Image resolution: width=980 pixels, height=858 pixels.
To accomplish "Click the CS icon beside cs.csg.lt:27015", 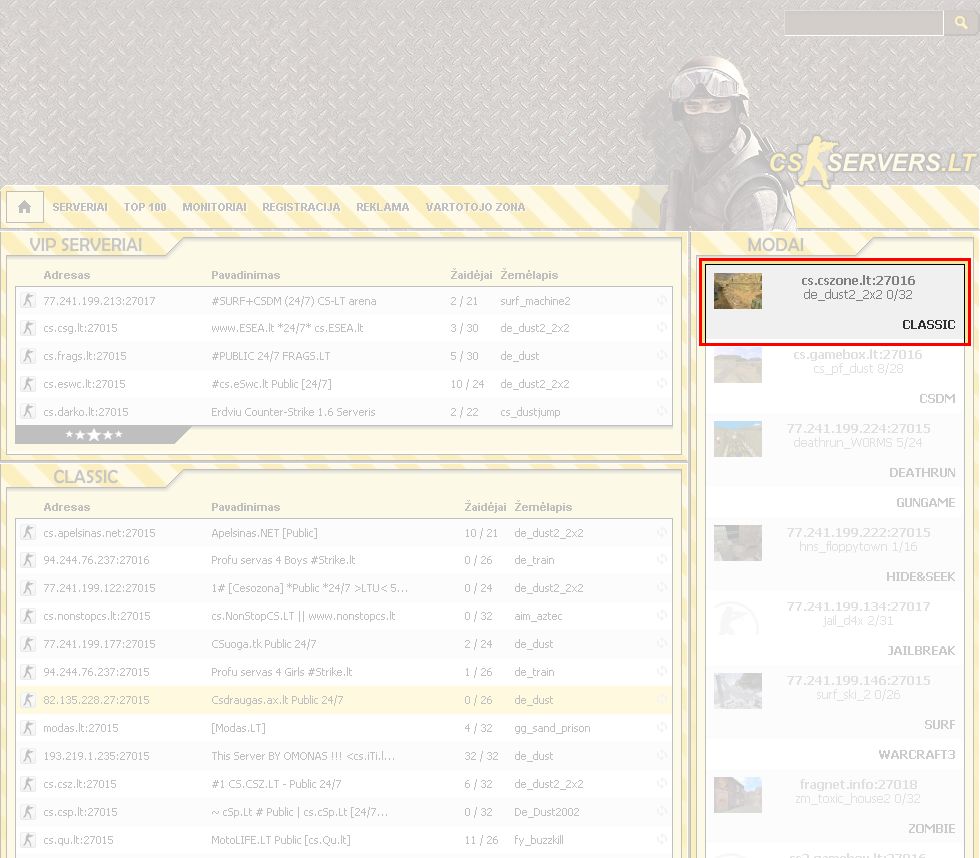I will [x=28, y=328].
